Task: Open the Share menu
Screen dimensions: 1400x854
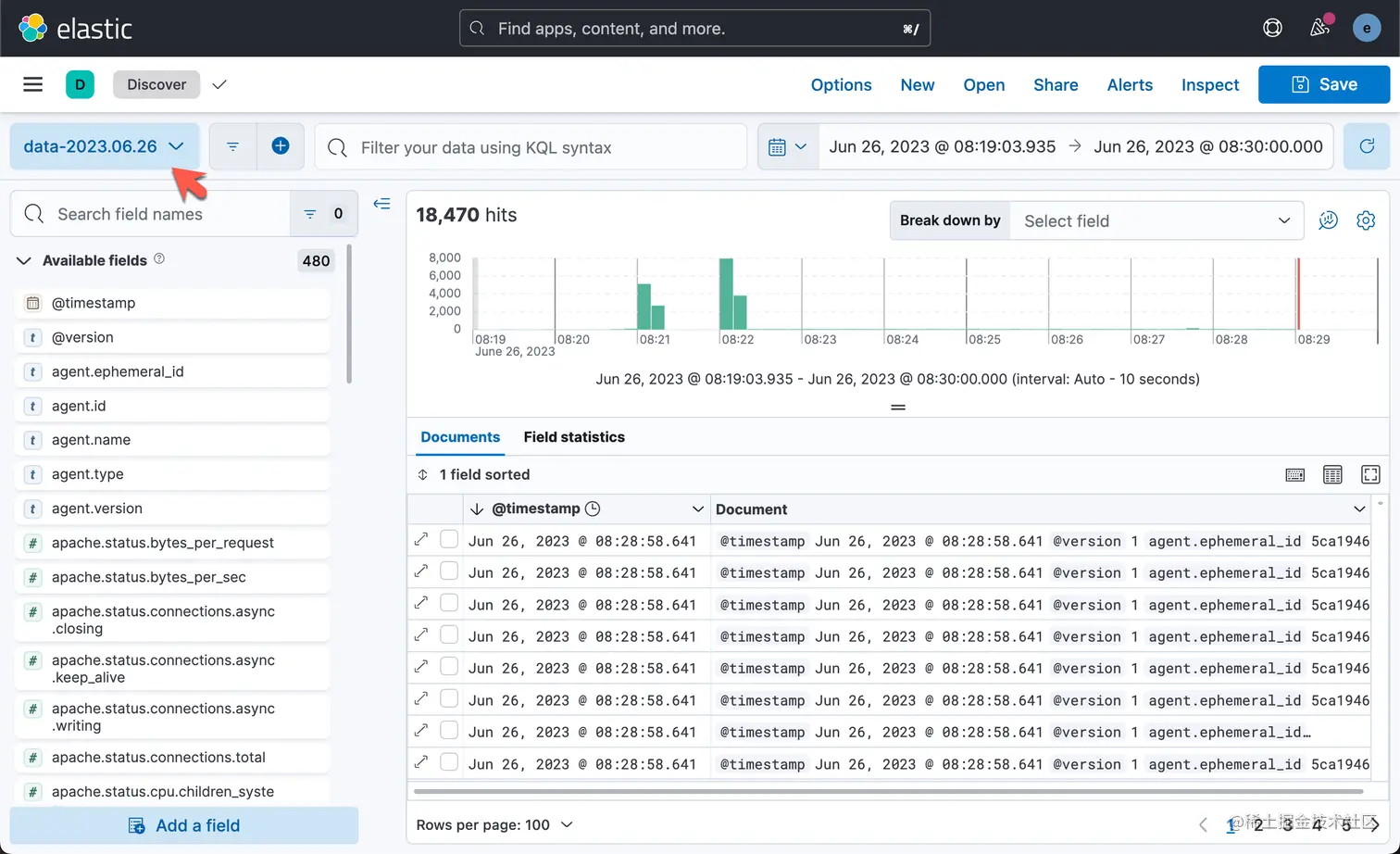Action: [1056, 84]
